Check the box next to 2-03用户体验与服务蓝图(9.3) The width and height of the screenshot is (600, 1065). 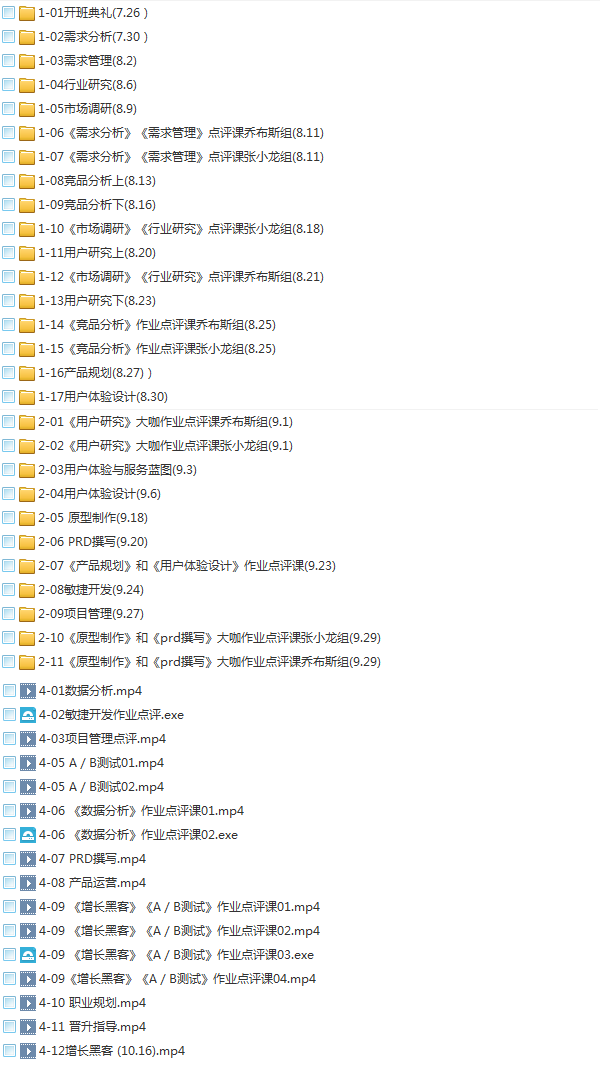[x=8, y=469]
